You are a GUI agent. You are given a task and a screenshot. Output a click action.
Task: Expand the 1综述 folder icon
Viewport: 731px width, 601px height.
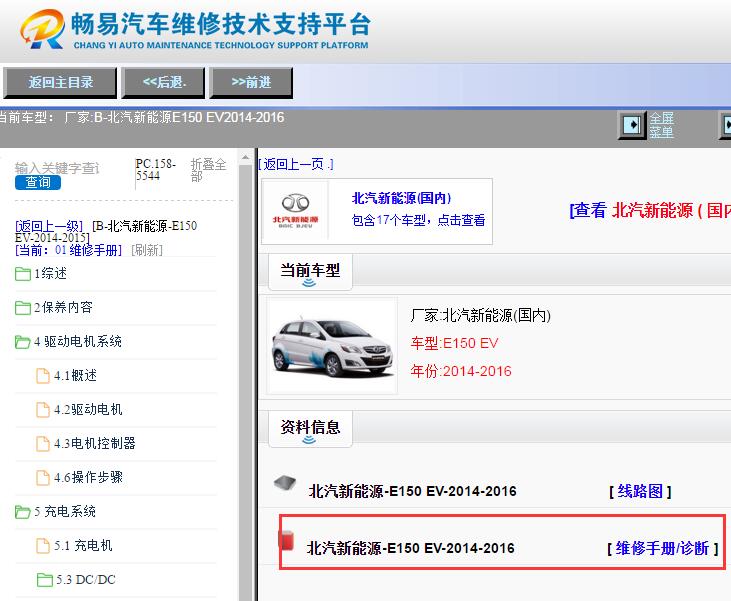(x=23, y=274)
